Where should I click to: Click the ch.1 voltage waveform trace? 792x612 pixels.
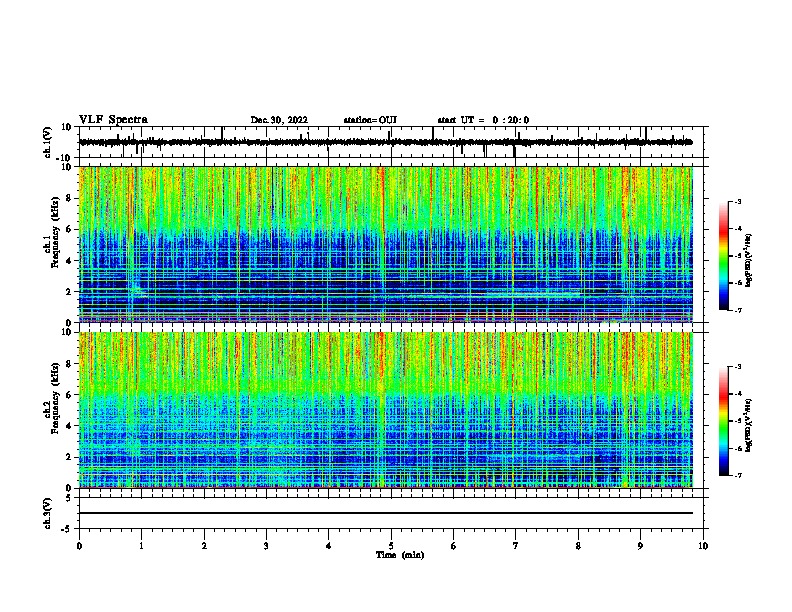385,142
